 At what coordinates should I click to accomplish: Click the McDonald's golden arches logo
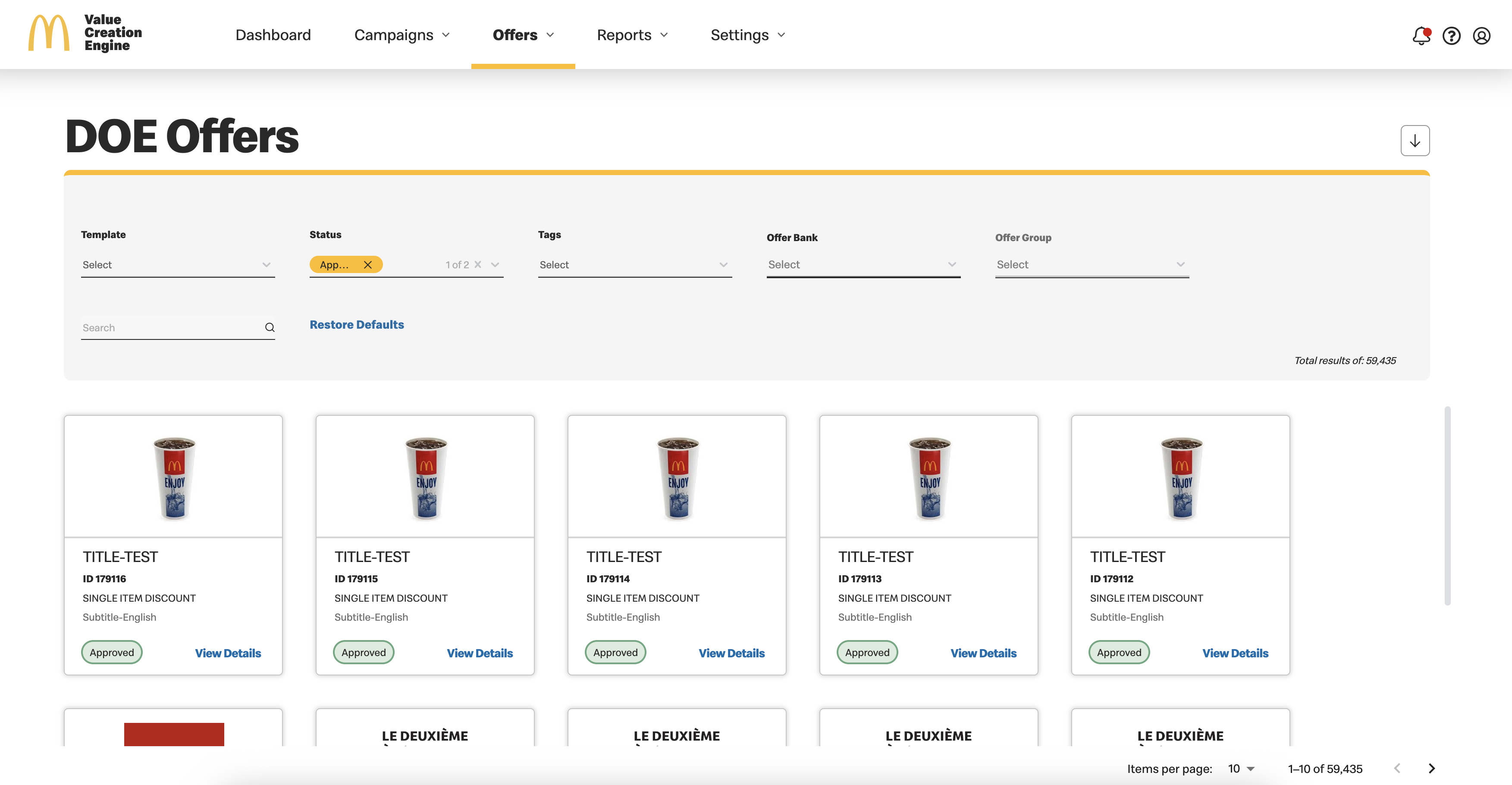coord(49,34)
